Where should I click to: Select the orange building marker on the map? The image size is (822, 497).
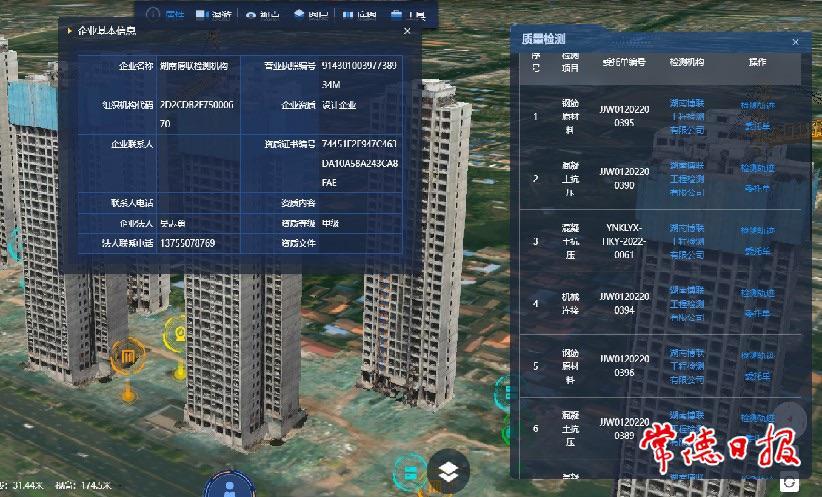[x=128, y=357]
